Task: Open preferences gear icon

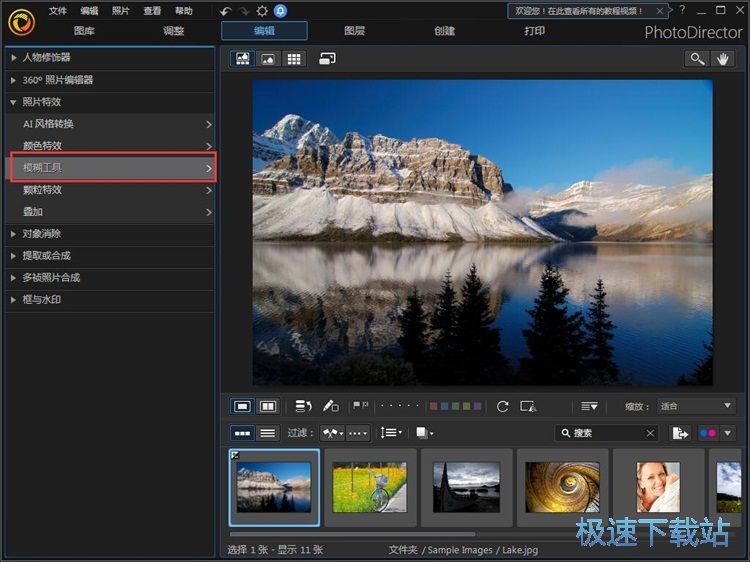Action: point(262,11)
